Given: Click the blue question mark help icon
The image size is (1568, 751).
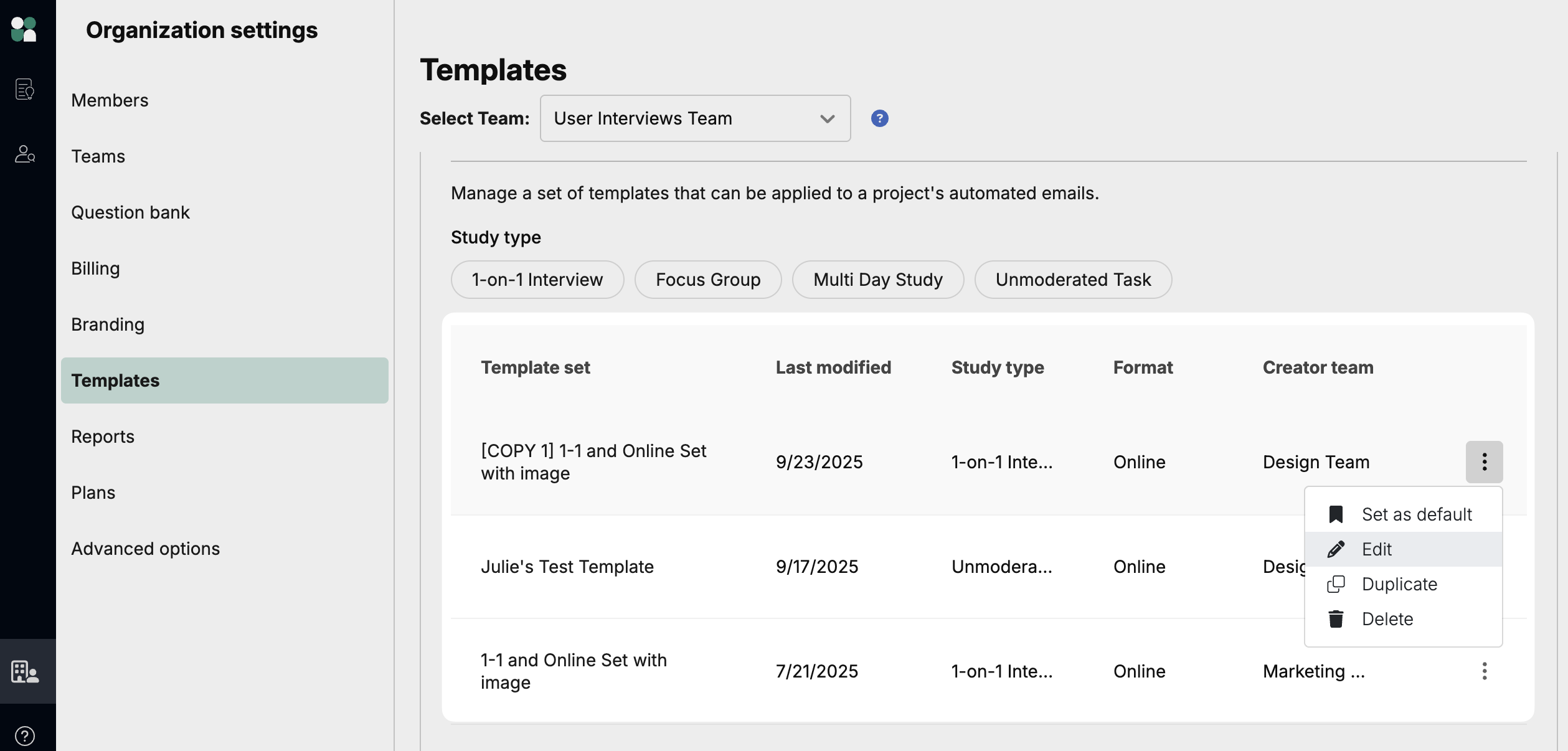Looking at the screenshot, I should coord(879,118).
